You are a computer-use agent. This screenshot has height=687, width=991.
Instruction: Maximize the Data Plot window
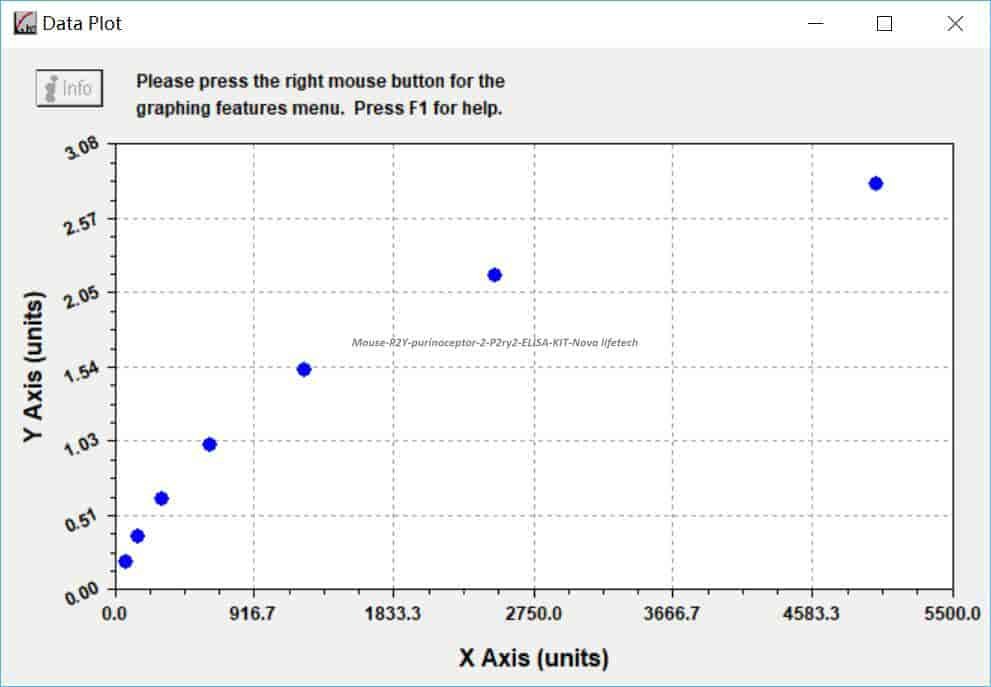(884, 24)
